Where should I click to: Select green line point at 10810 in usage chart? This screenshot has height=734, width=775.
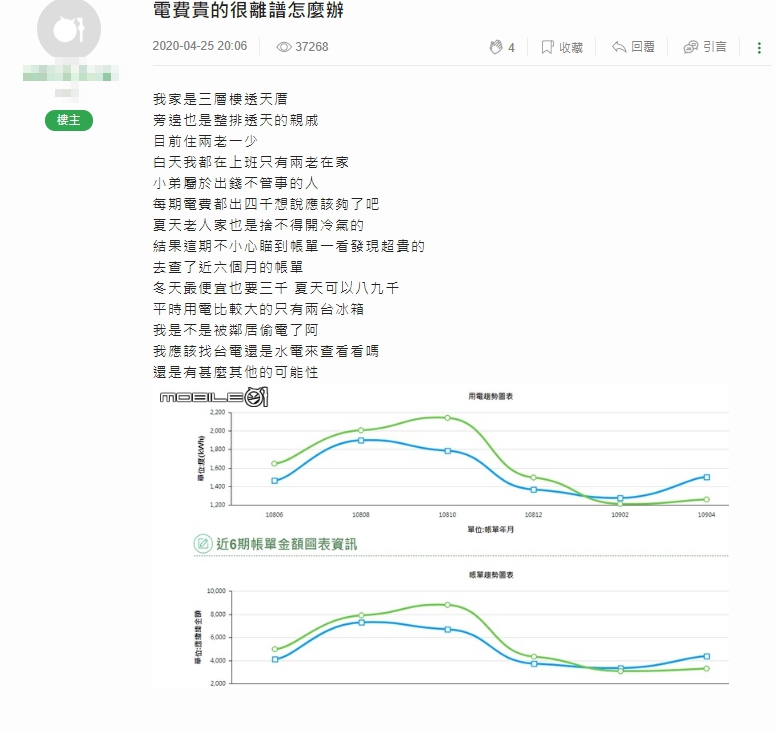point(447,418)
